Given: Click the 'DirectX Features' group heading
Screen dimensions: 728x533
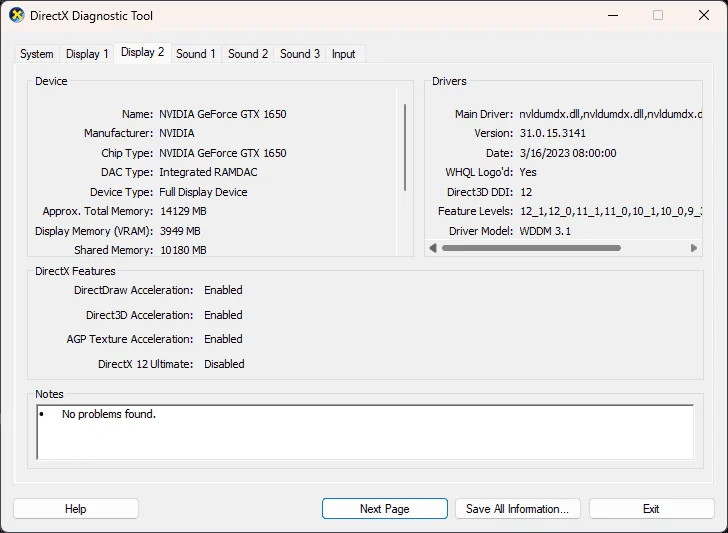Looking at the screenshot, I should [x=75, y=271].
